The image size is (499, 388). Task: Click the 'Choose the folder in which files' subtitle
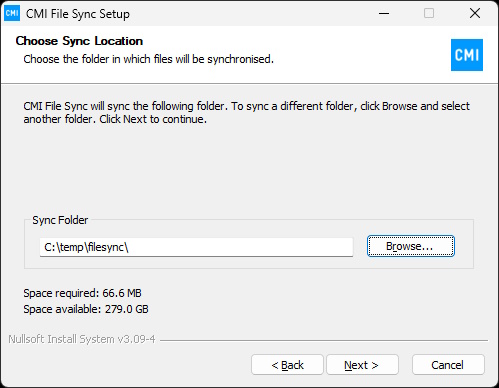[149, 59]
